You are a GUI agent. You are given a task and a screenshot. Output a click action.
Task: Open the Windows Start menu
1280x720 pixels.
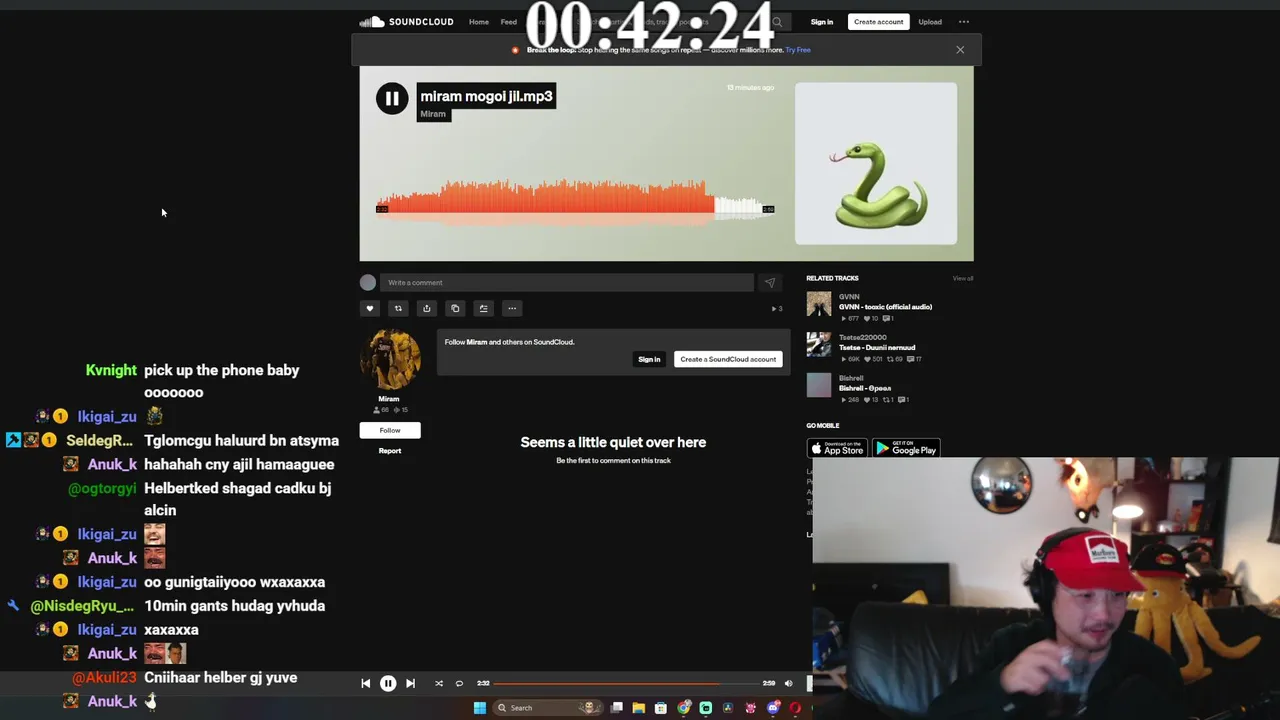(480, 708)
